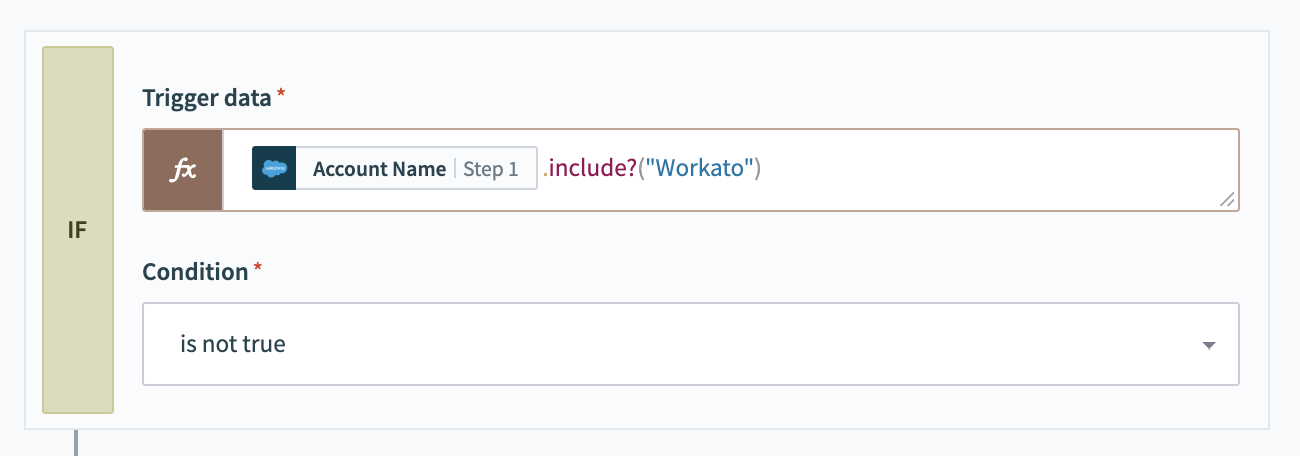1300x456 pixels.
Task: Click the "Condition" field label
Action: pyautogui.click(x=195, y=272)
